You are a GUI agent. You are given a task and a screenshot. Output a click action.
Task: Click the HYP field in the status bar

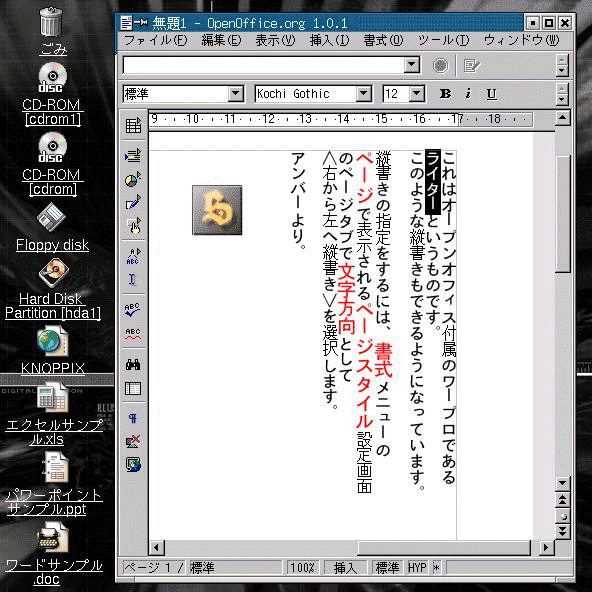click(x=417, y=568)
